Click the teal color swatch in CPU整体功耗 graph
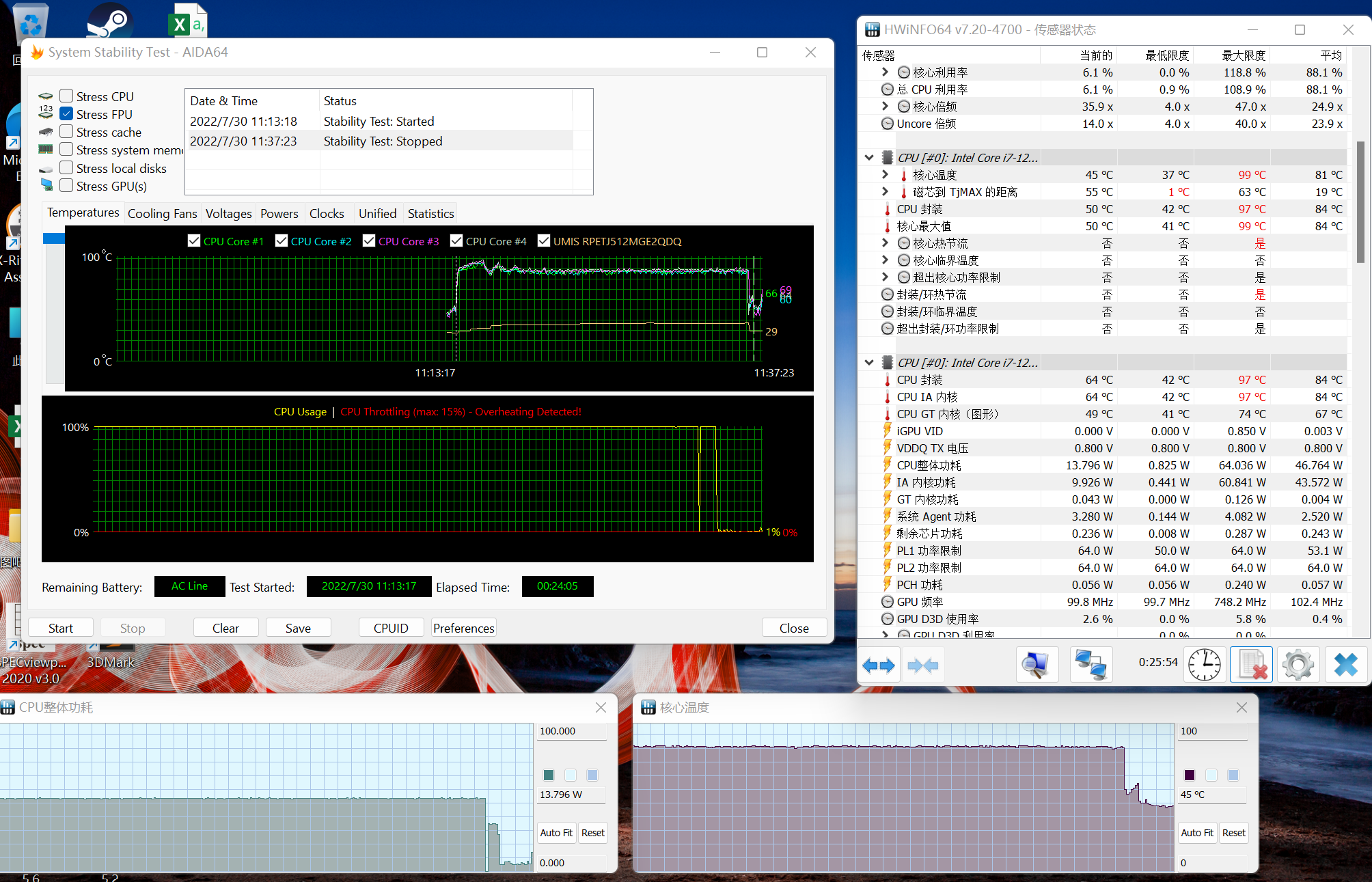The height and width of the screenshot is (882, 1372). [548, 775]
